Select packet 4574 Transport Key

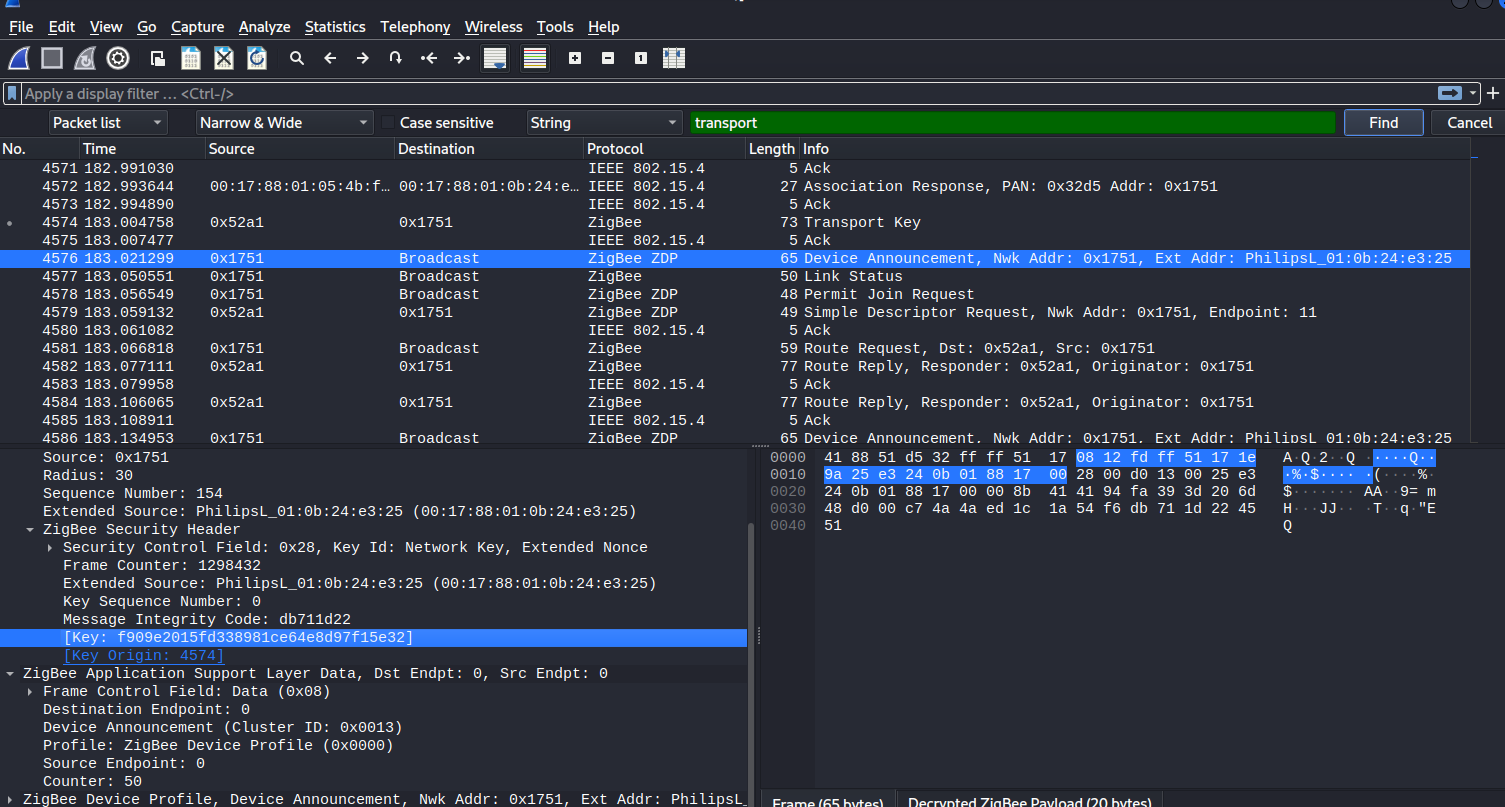pos(735,222)
